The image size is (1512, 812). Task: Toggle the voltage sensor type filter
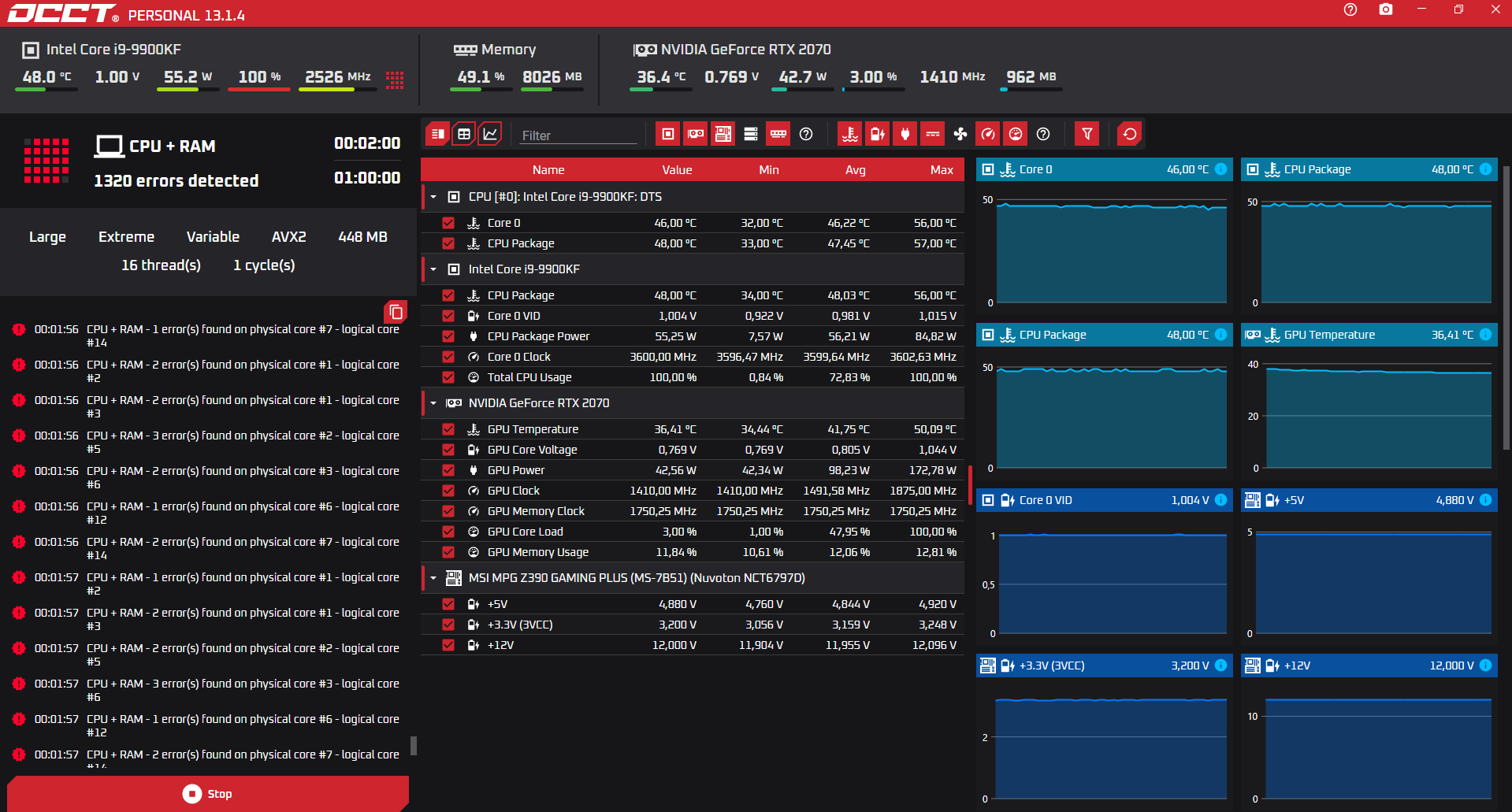click(x=878, y=134)
